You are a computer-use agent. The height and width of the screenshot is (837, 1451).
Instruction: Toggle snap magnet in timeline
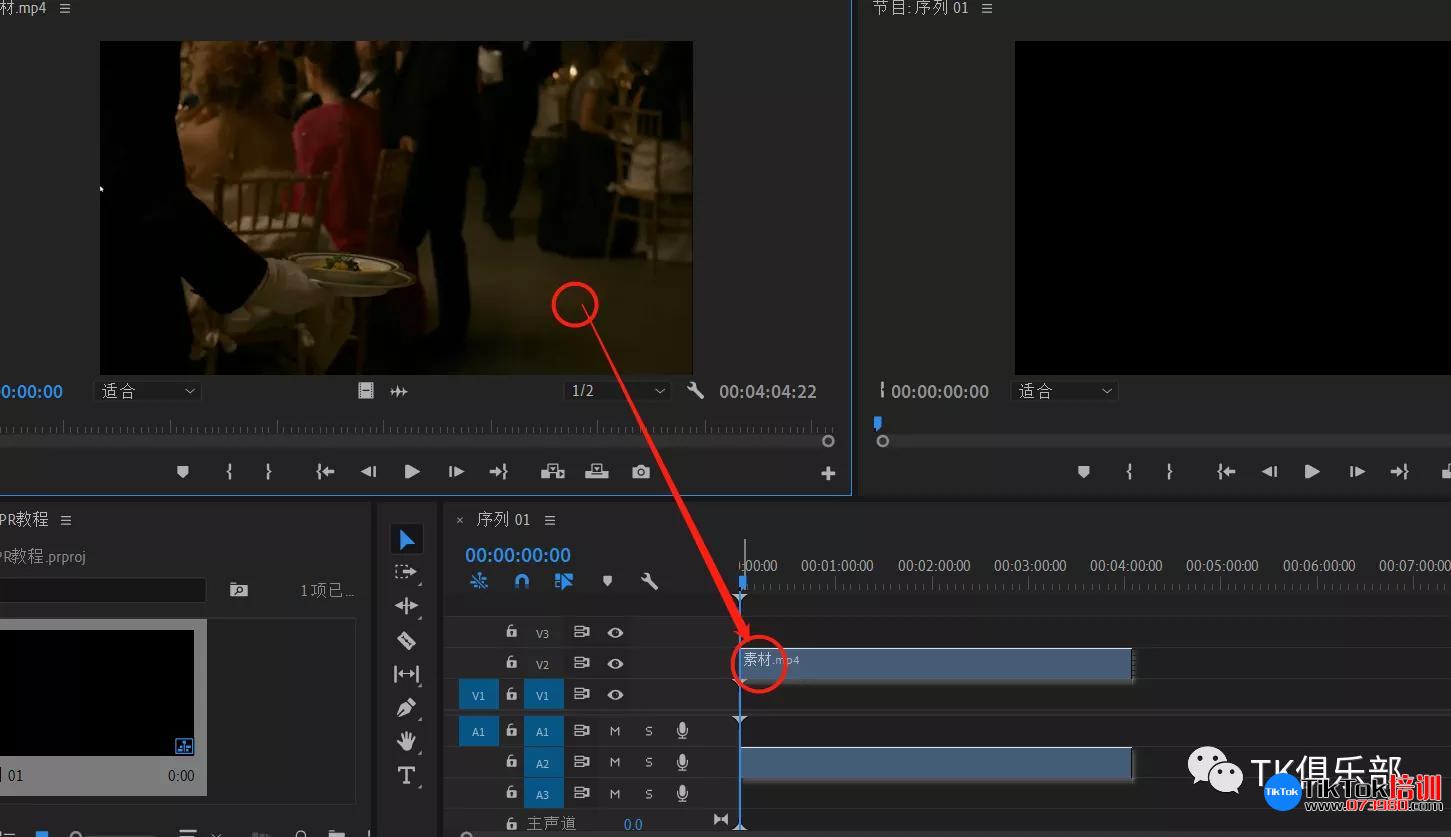pyautogui.click(x=521, y=581)
